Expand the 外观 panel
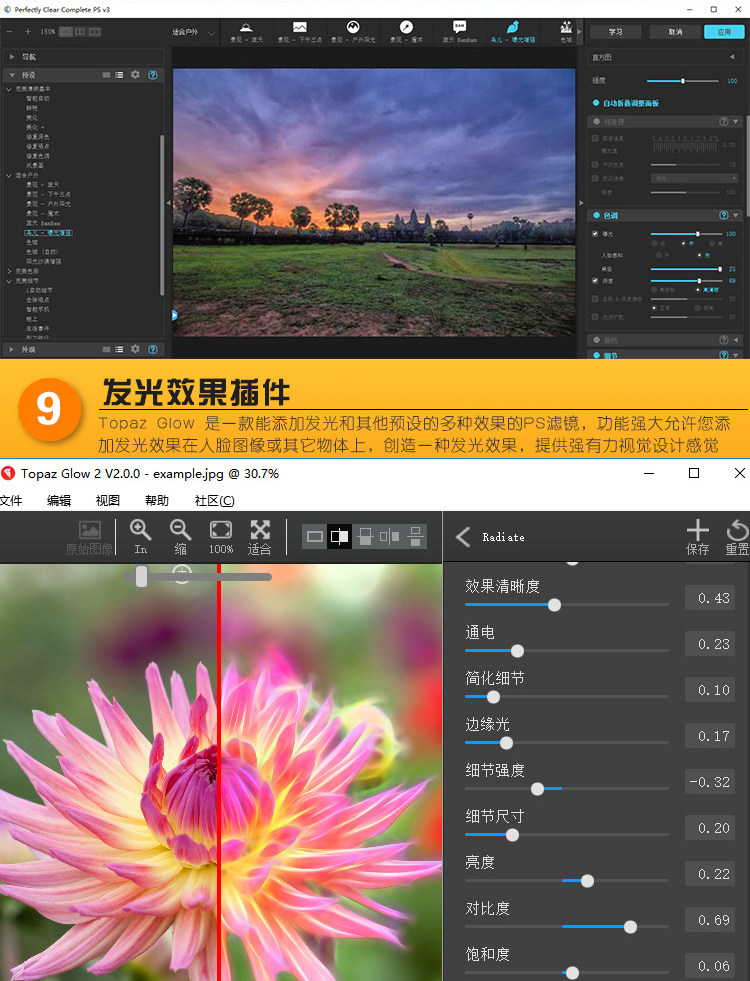The image size is (750, 981). pyautogui.click(x=11, y=349)
